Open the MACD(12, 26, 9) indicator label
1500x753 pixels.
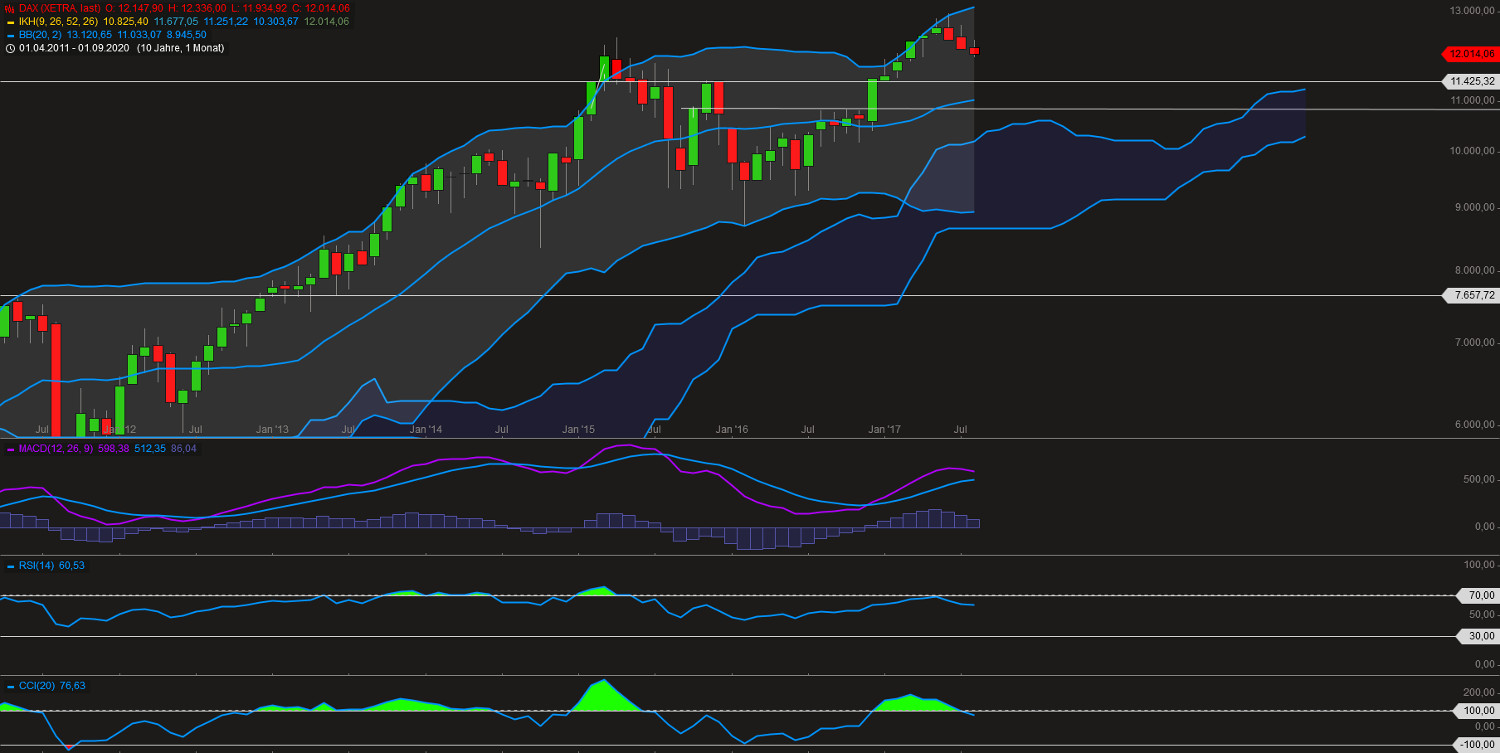click(x=58, y=448)
